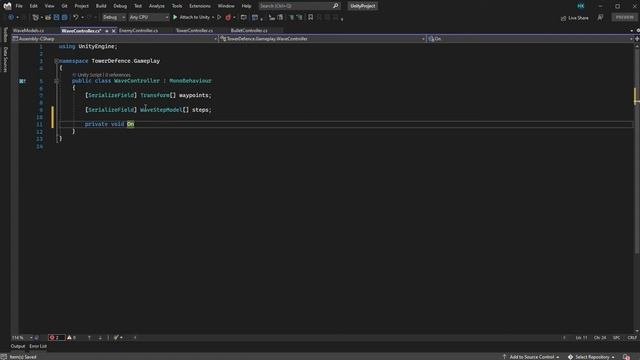The height and width of the screenshot is (360, 640).
Task: Click the open file folder icon
Action: pyautogui.click(x=48, y=18)
